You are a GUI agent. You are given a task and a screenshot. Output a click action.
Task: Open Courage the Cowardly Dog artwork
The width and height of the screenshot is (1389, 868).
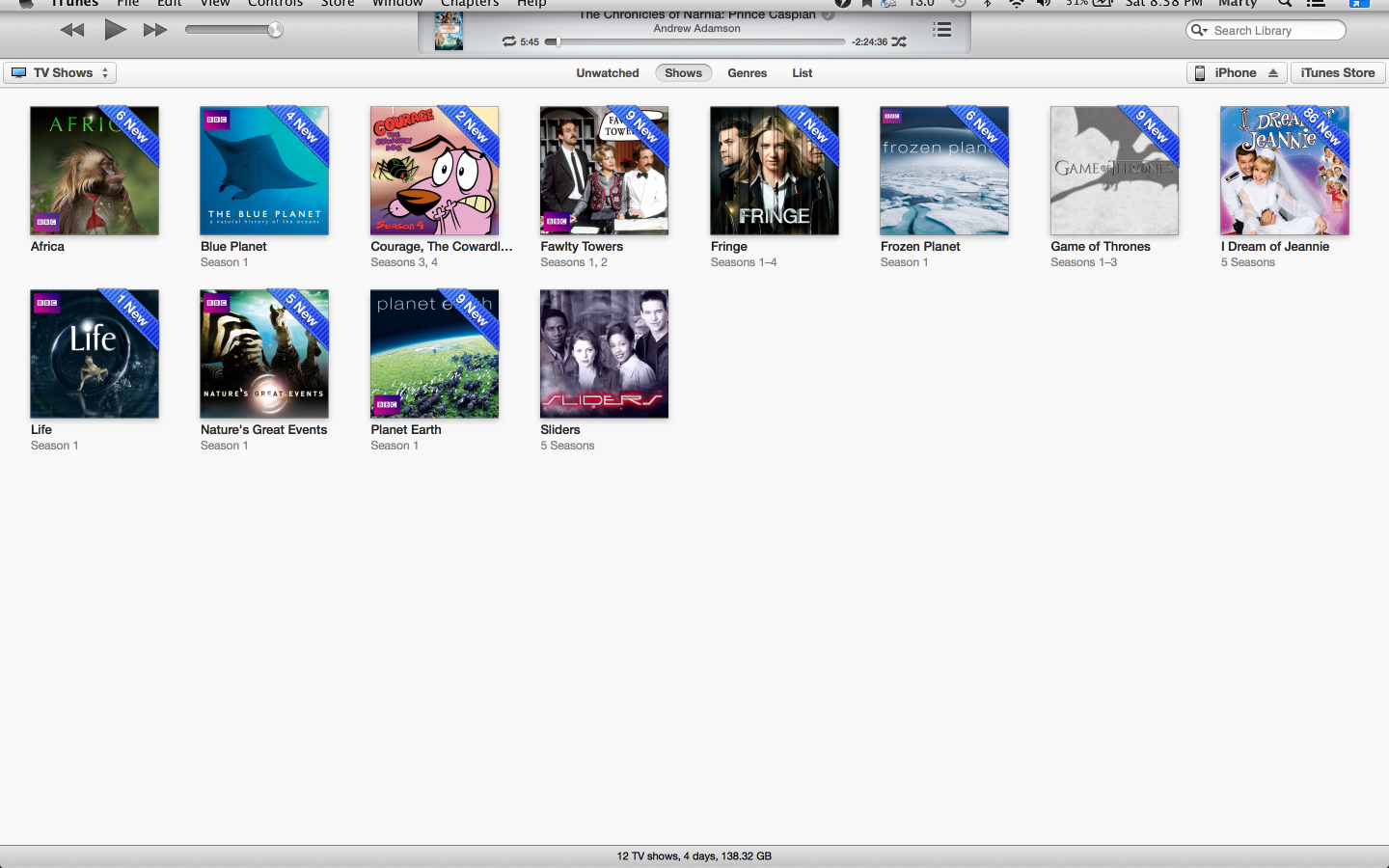(x=435, y=171)
